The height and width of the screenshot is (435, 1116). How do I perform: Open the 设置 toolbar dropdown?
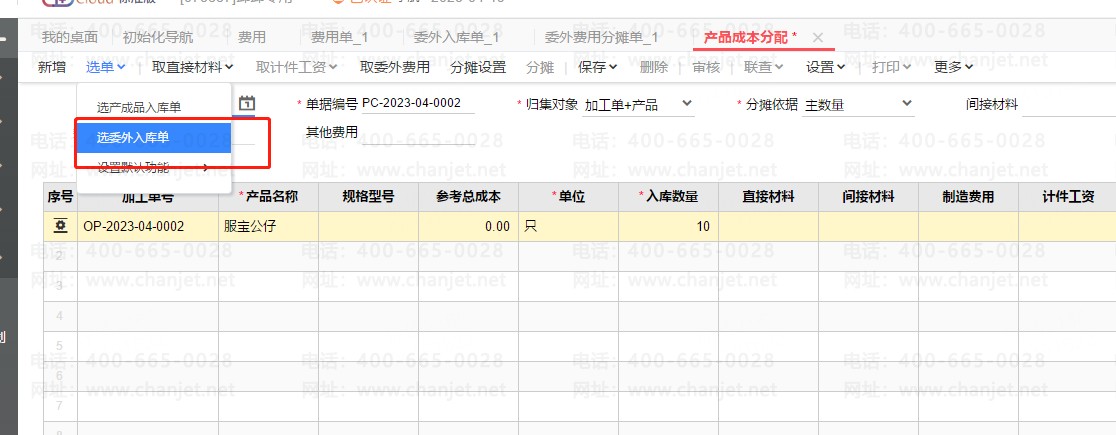coord(826,67)
